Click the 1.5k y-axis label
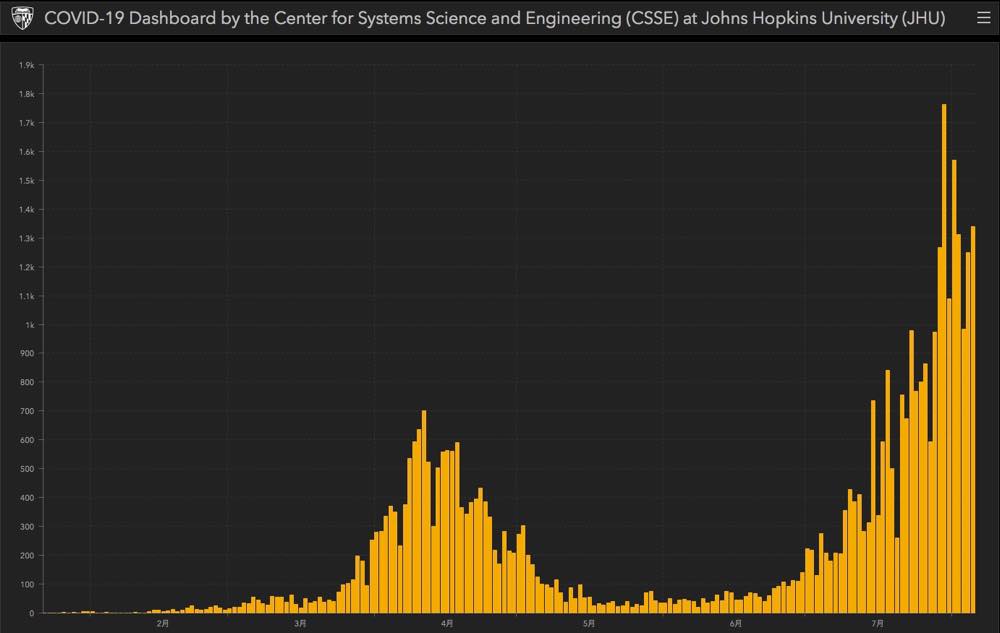The image size is (1000, 633). [27, 180]
